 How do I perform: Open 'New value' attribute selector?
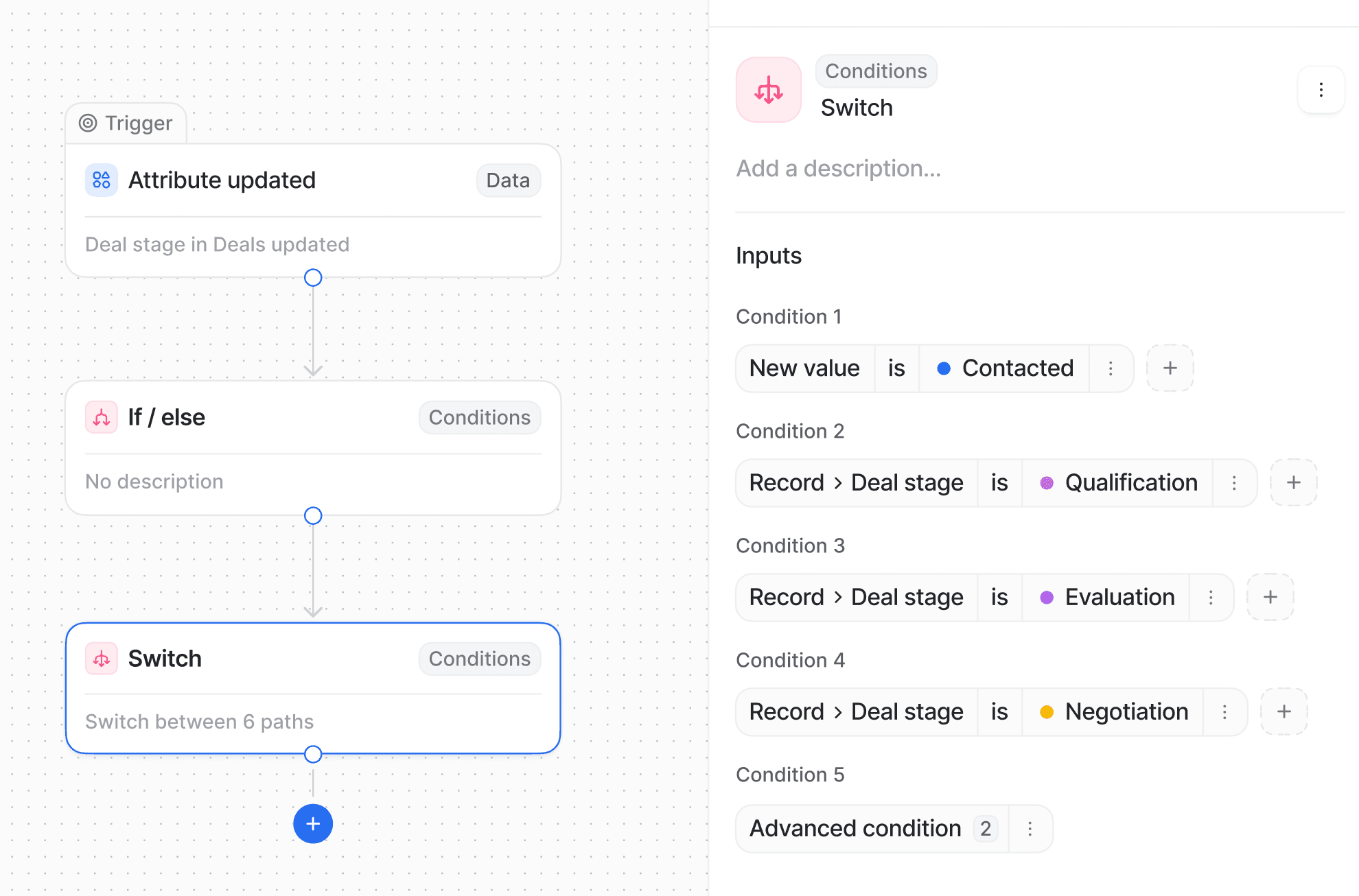tap(804, 368)
